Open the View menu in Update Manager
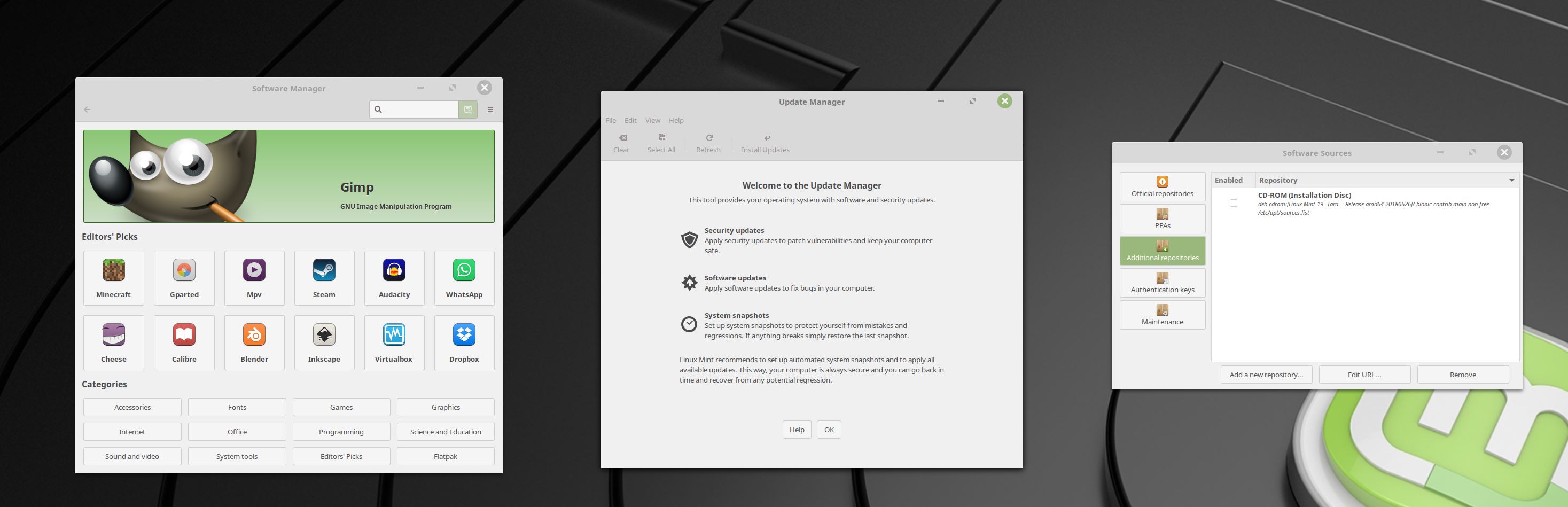Viewport: 1568px width, 507px height. [x=652, y=121]
